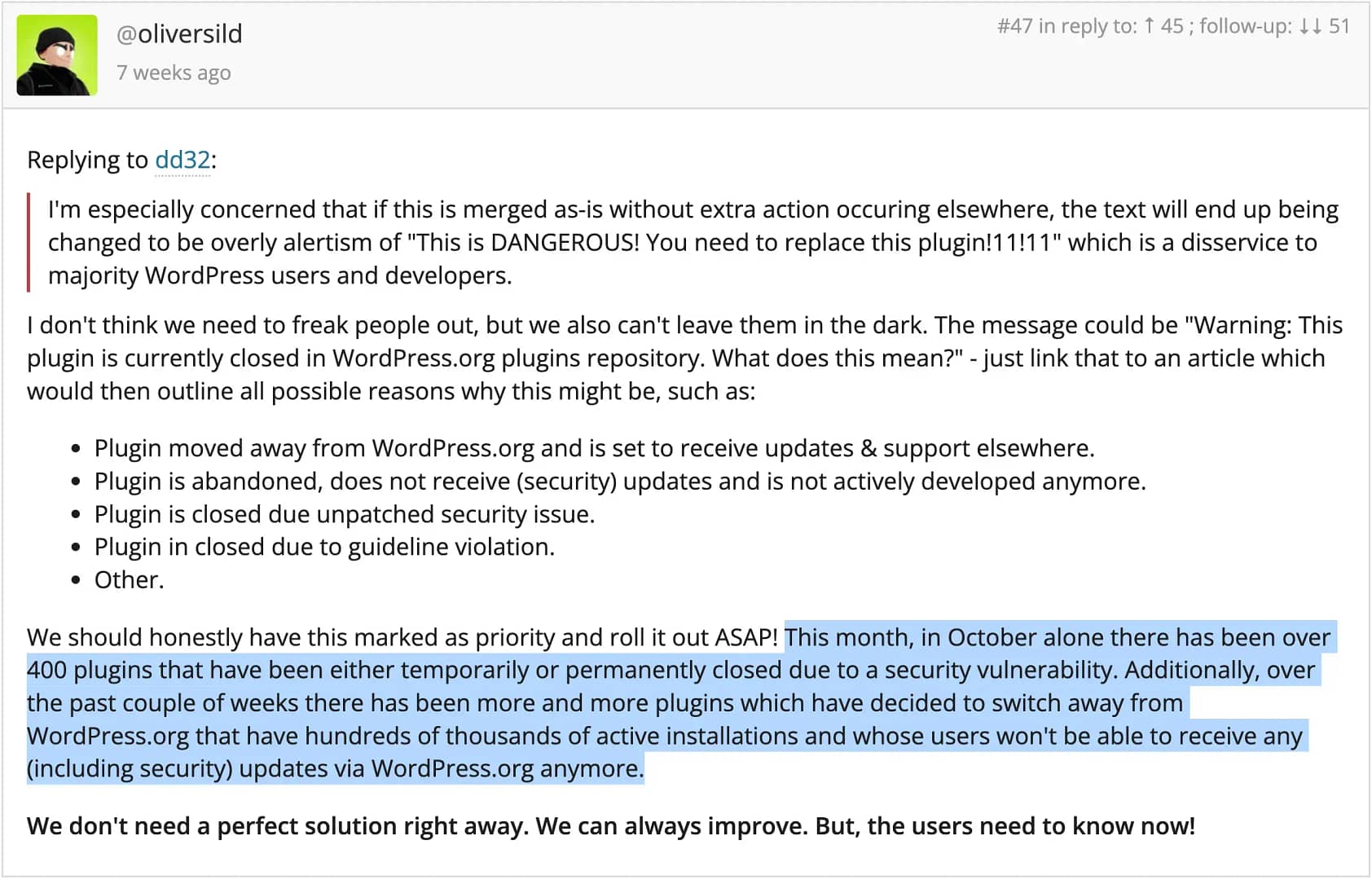Click bullet "Plugin is abandoned" list item
The image size is (1372, 880).
pyautogui.click(x=620, y=482)
